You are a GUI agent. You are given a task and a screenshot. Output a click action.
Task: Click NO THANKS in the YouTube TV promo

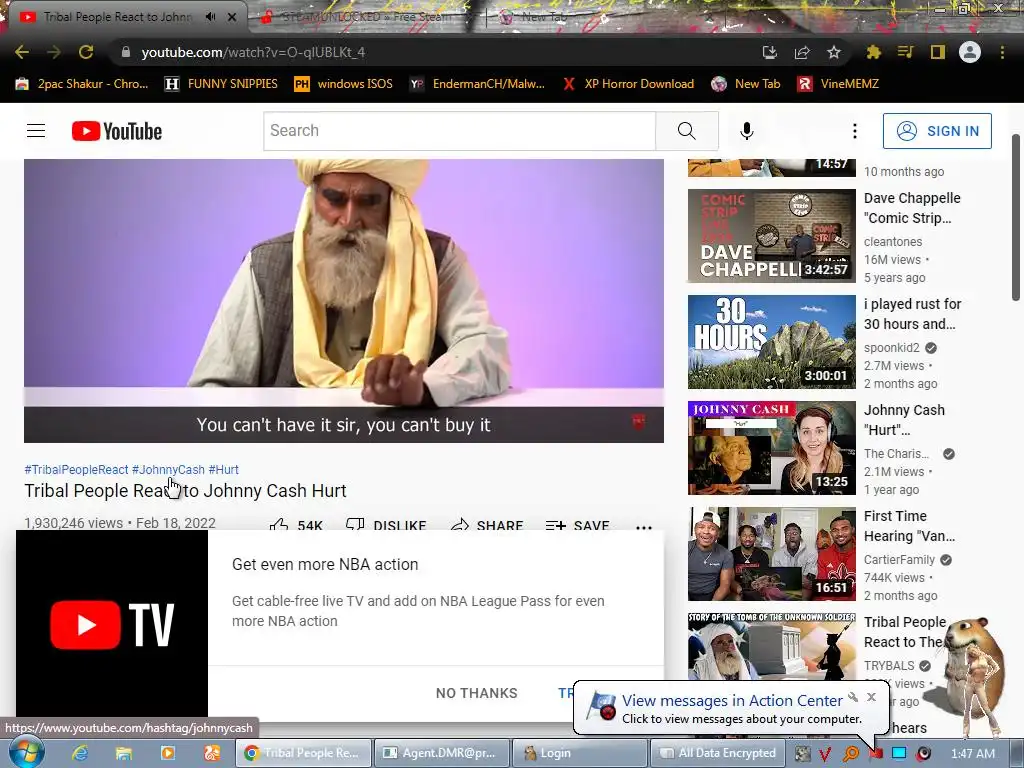[x=476, y=693]
